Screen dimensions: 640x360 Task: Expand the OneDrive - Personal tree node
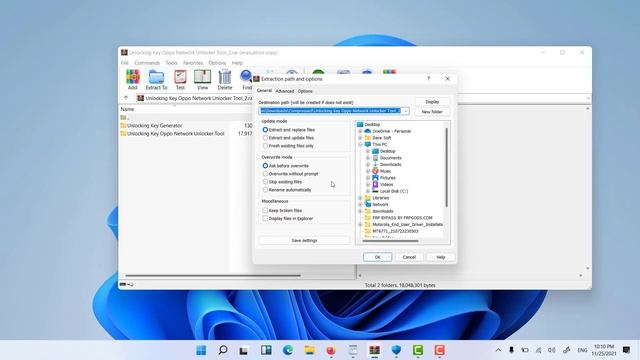[x=360, y=131]
